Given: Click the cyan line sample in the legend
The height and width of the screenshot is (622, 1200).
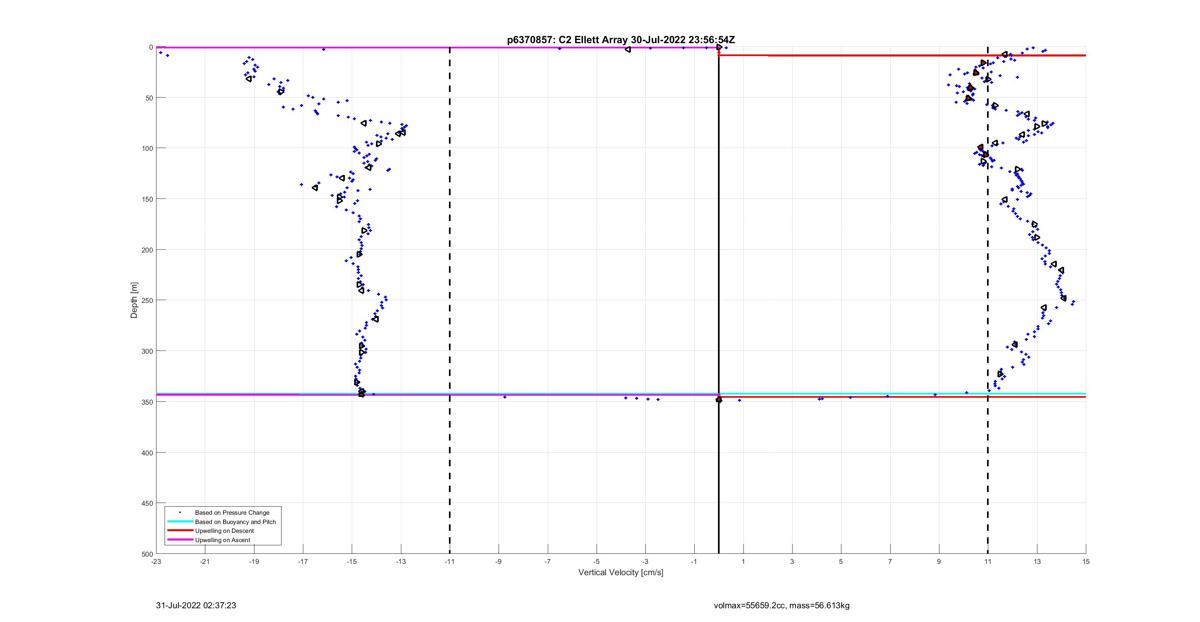Looking at the screenshot, I should [180, 522].
